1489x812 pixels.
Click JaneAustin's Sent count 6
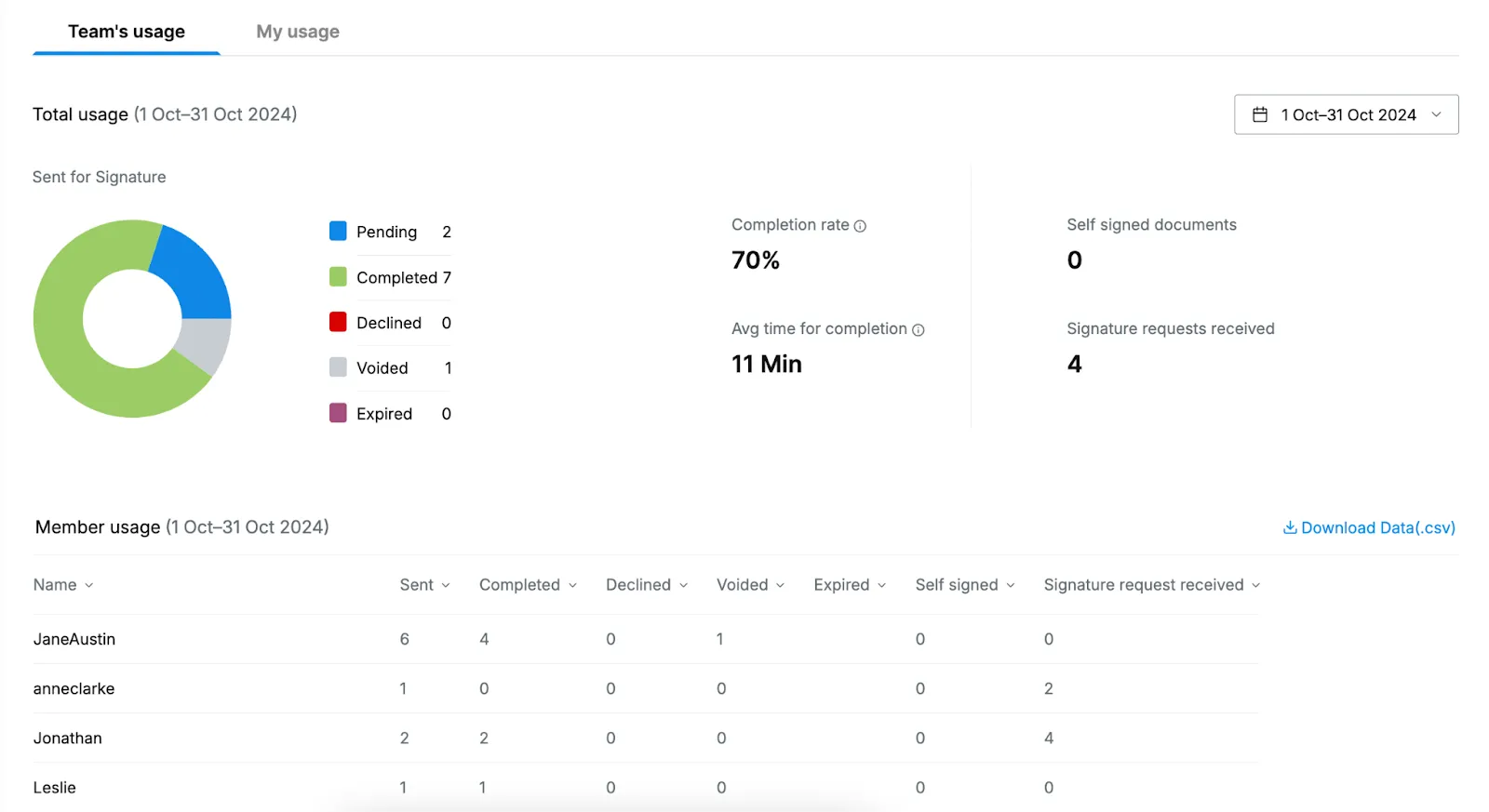(405, 639)
